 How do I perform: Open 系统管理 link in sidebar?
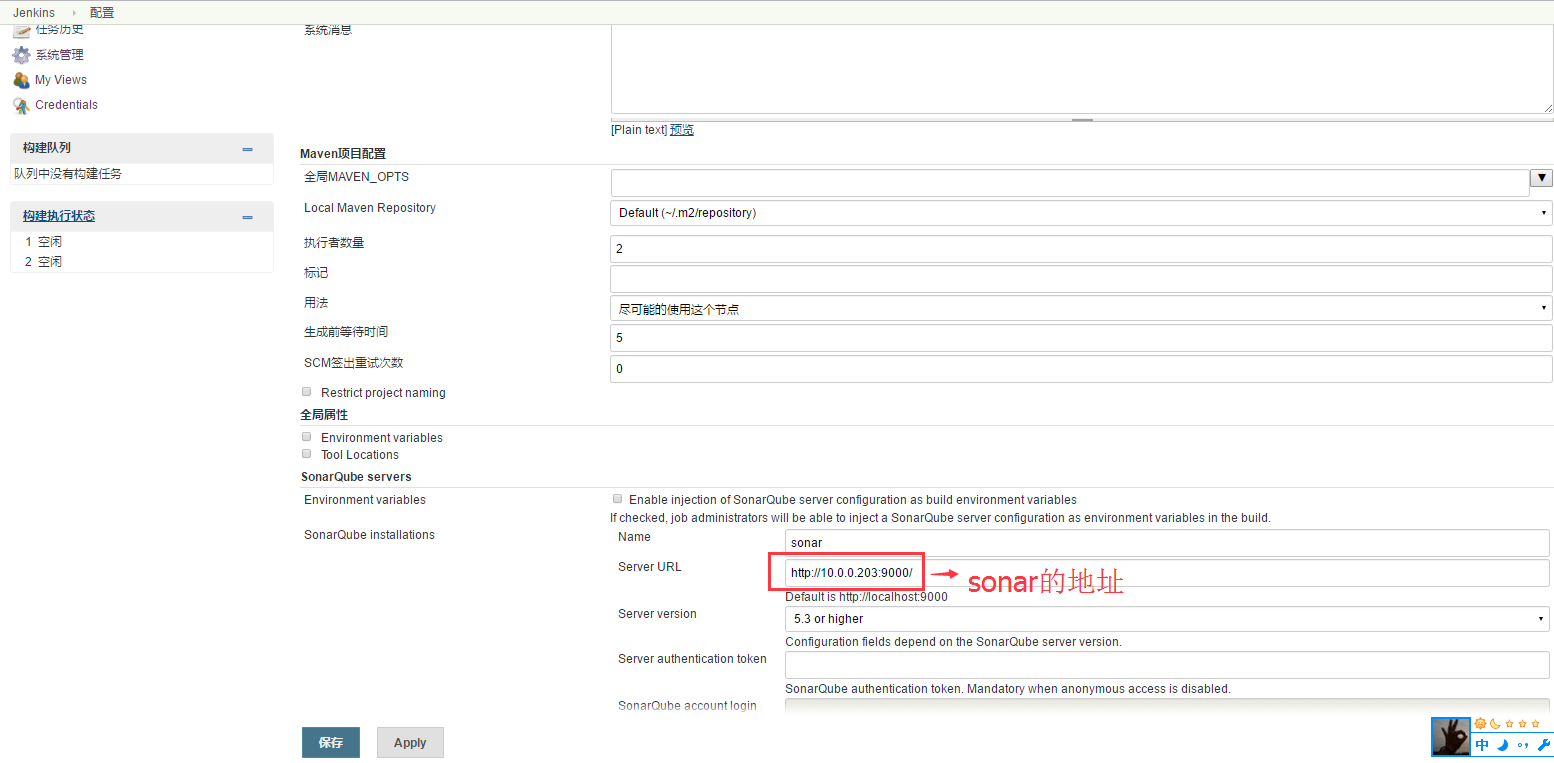[60, 55]
